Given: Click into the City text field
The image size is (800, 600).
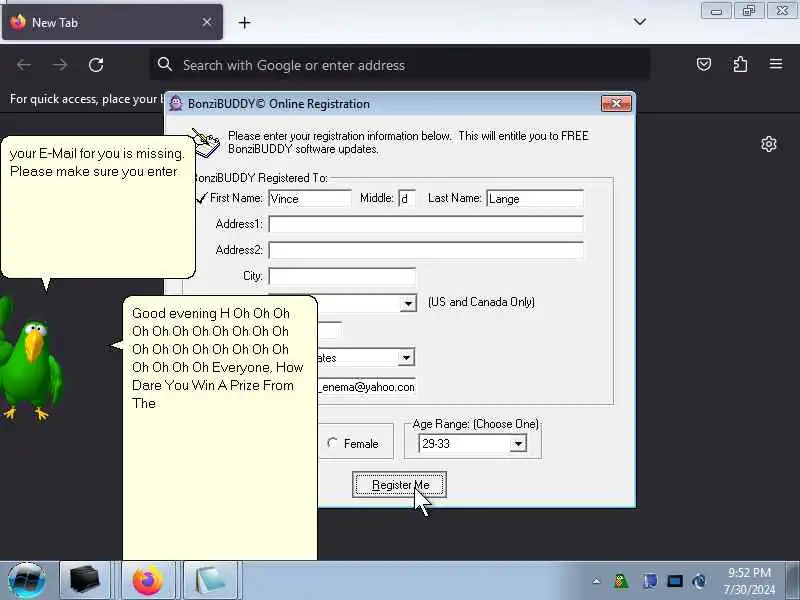Looking at the screenshot, I should point(342,276).
